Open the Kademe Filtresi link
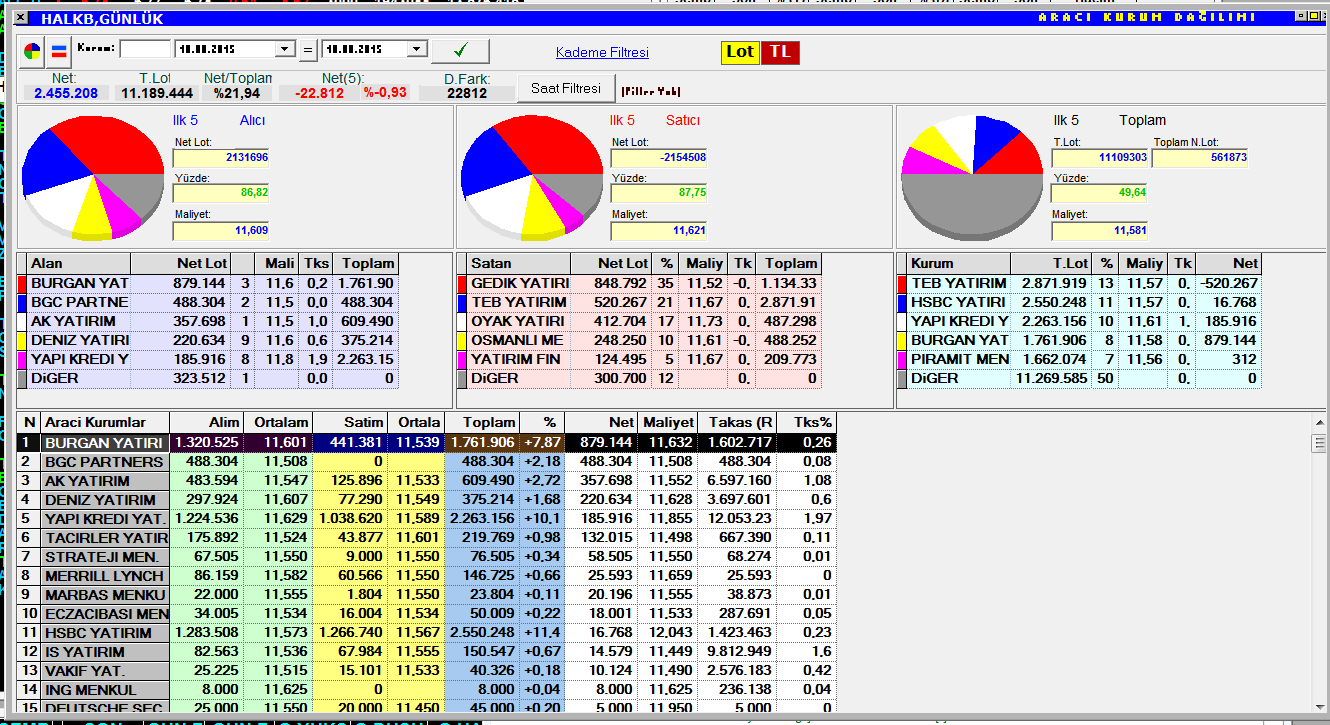This screenshot has width=1330, height=725. point(602,52)
